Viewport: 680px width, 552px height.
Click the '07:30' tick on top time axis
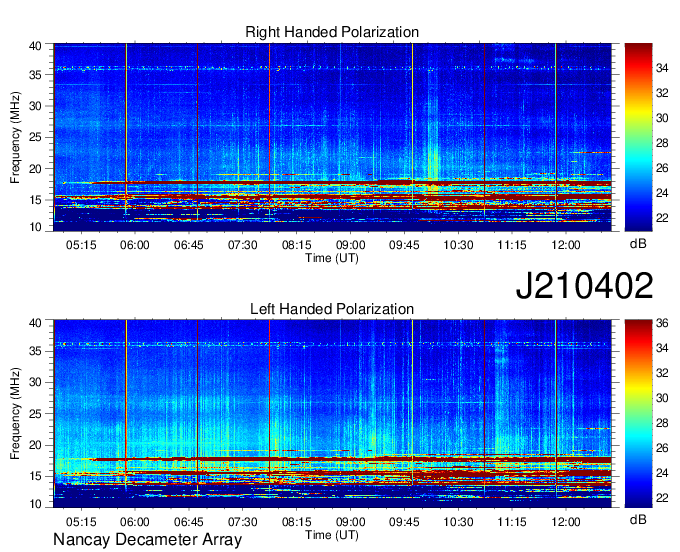[x=242, y=245]
